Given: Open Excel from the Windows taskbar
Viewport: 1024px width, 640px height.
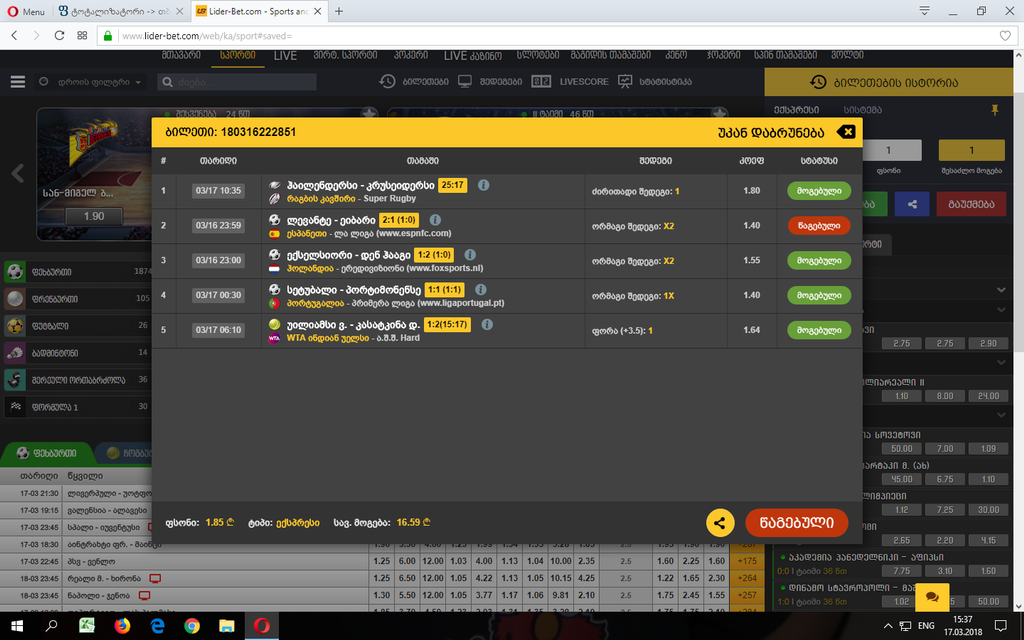Looking at the screenshot, I should click(x=87, y=626).
